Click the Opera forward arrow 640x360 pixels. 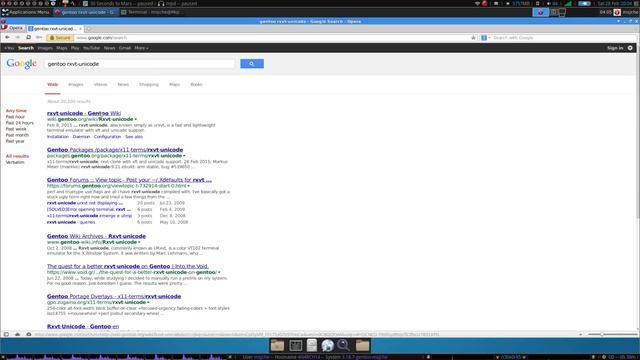coord(18,38)
